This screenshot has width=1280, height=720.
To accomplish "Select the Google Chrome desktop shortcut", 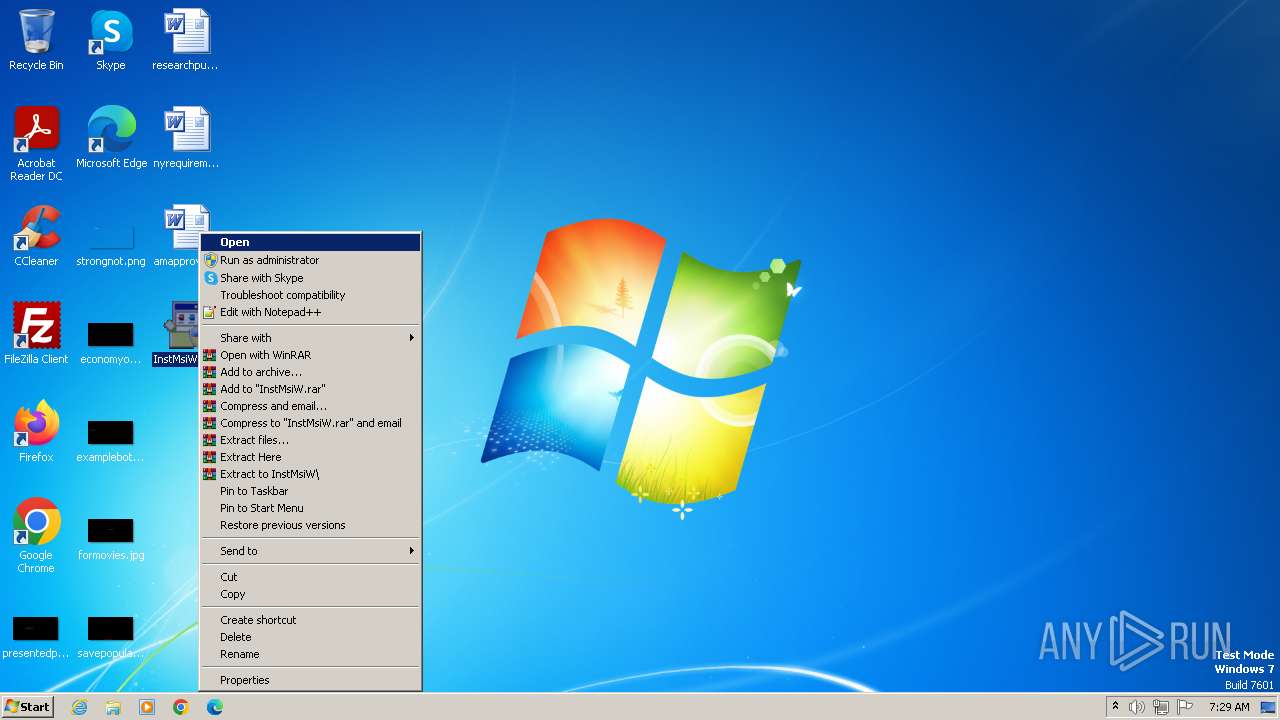I will [x=36, y=536].
